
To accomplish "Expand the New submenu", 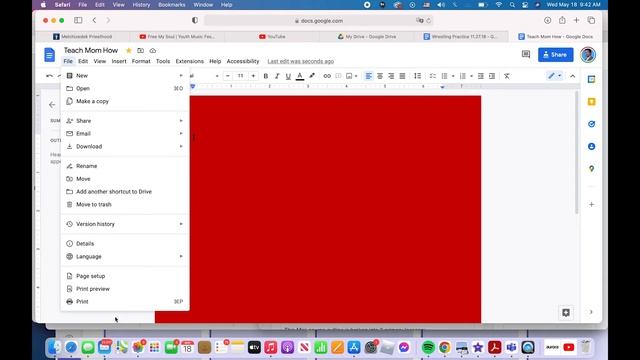I will coord(125,76).
